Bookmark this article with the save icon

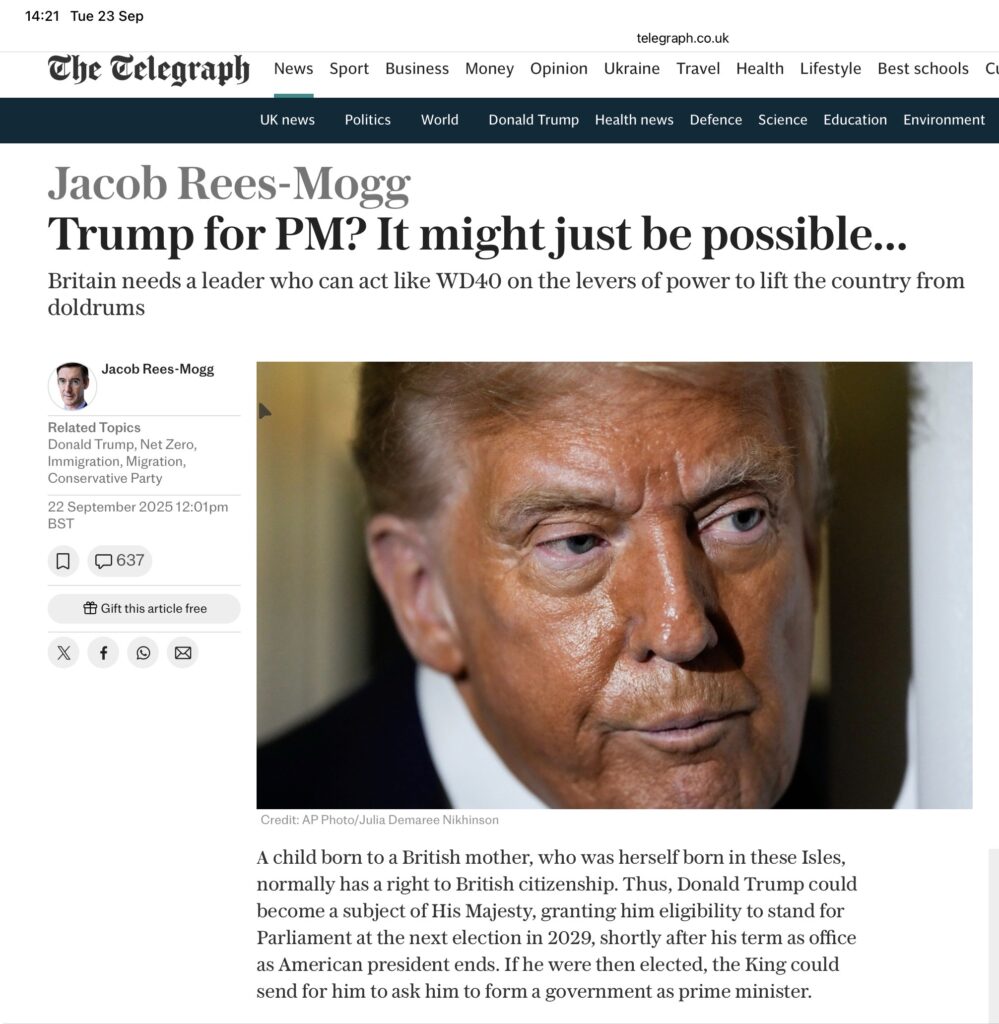[63, 561]
